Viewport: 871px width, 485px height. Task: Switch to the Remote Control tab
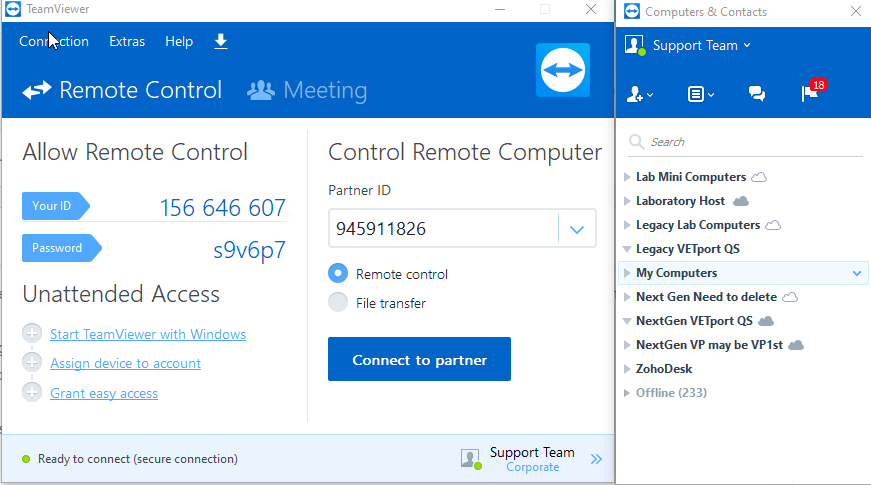(122, 90)
